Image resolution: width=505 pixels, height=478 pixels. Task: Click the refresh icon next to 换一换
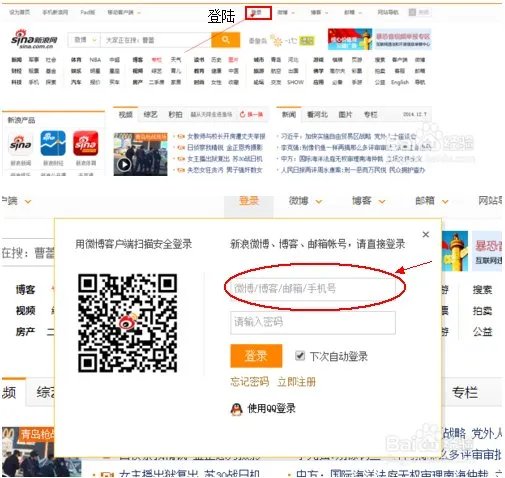tap(242, 115)
